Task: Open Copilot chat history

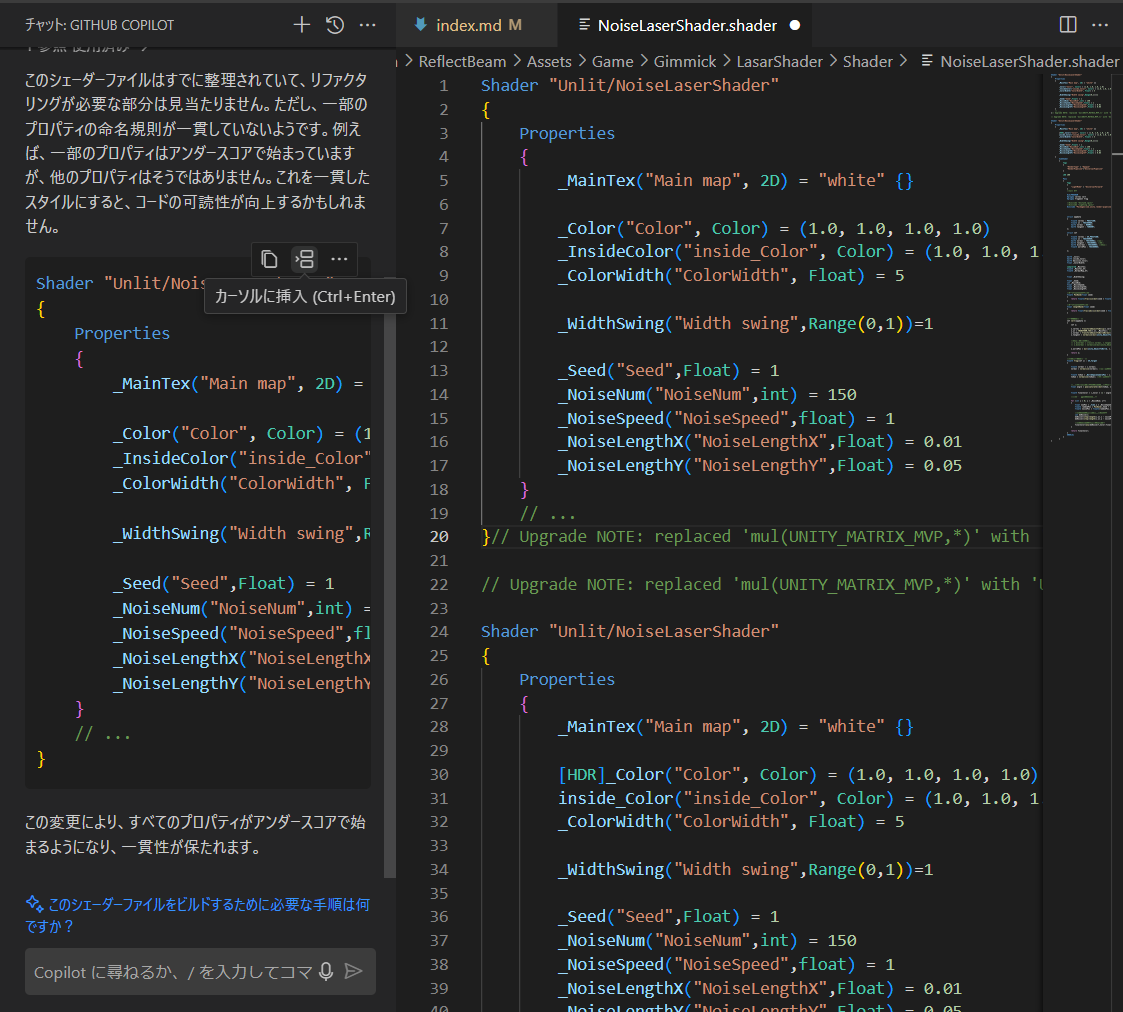Action: [x=335, y=25]
